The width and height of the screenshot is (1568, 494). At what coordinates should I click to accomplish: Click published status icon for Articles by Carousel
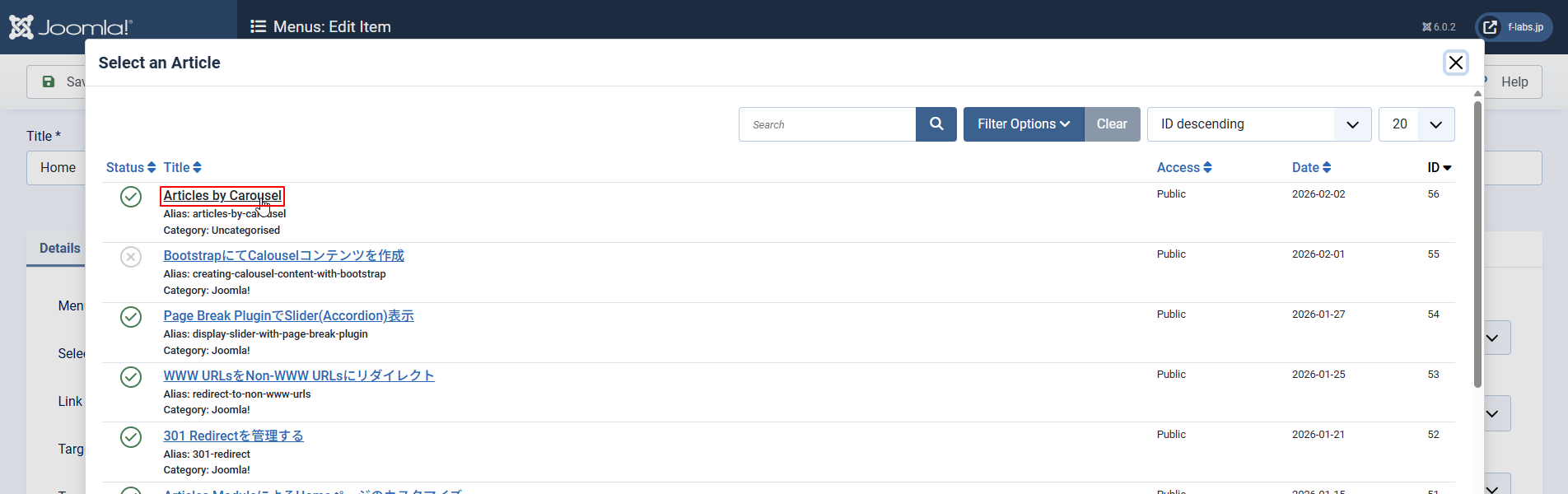pyautogui.click(x=131, y=197)
